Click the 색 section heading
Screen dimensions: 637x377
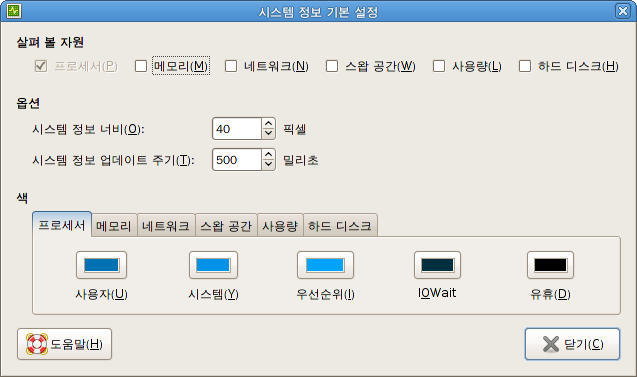click(x=22, y=198)
